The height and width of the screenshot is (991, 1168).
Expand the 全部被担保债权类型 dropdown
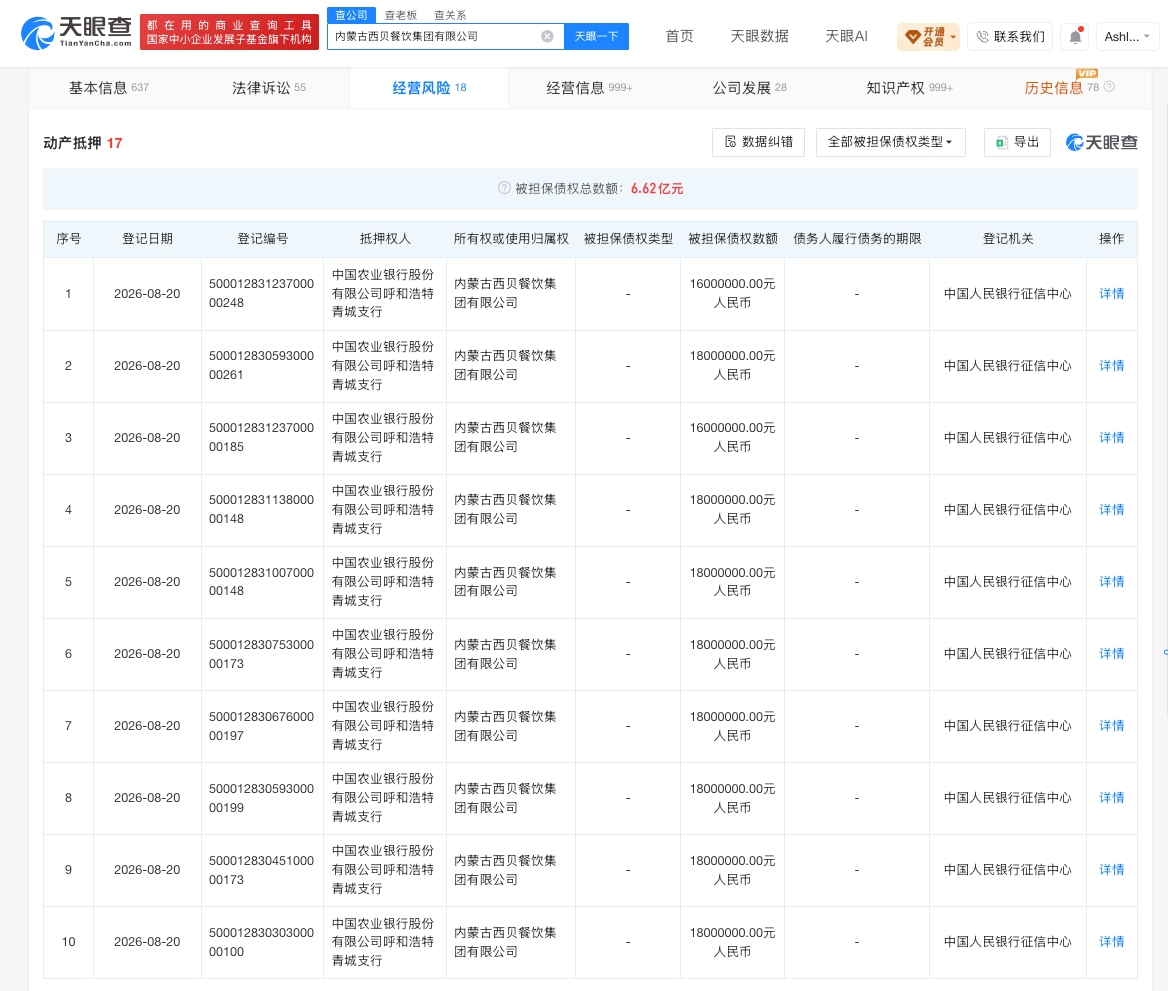(891, 142)
